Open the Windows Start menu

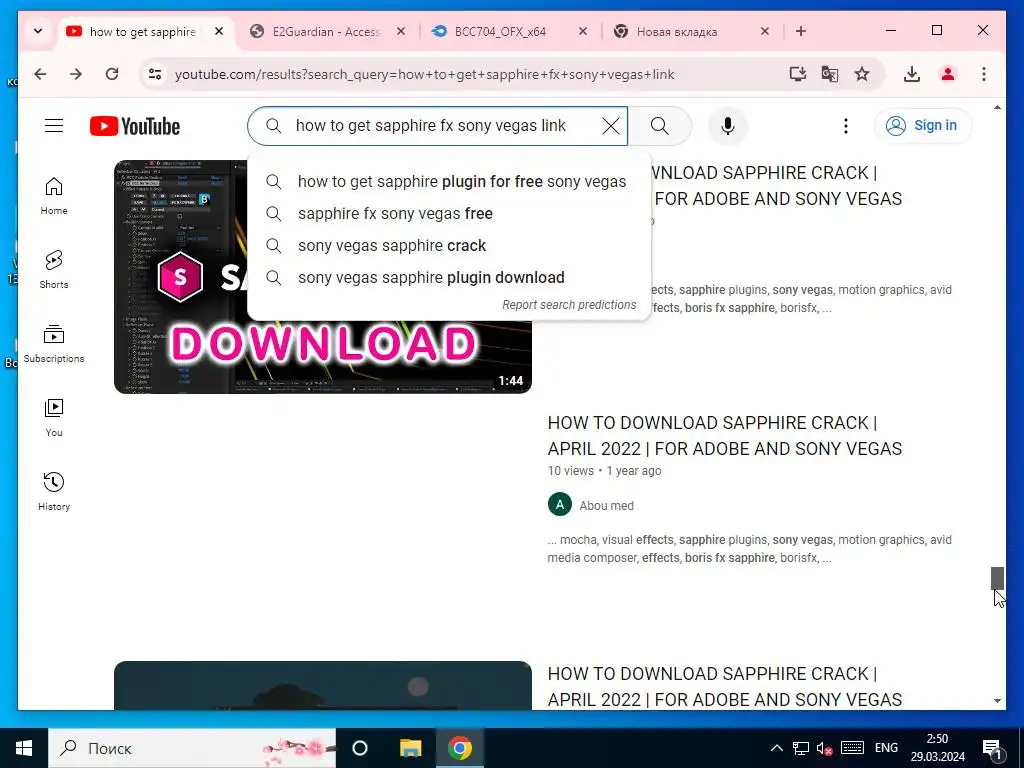click(x=24, y=748)
